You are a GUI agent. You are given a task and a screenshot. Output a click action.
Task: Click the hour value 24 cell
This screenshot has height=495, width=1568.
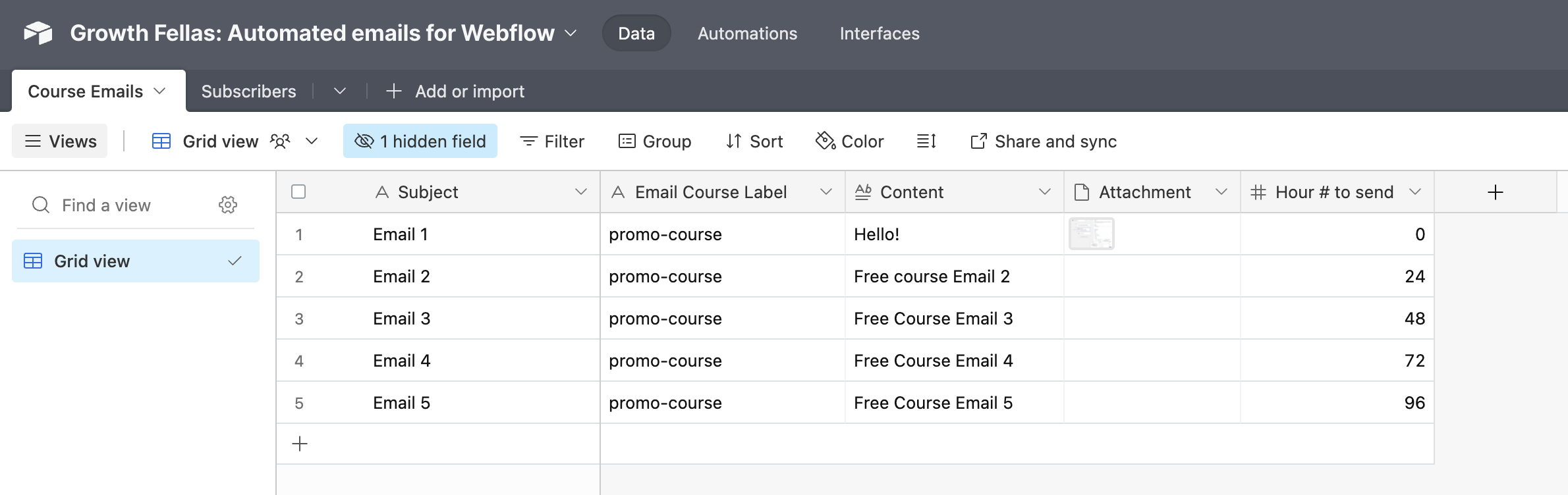point(1337,276)
